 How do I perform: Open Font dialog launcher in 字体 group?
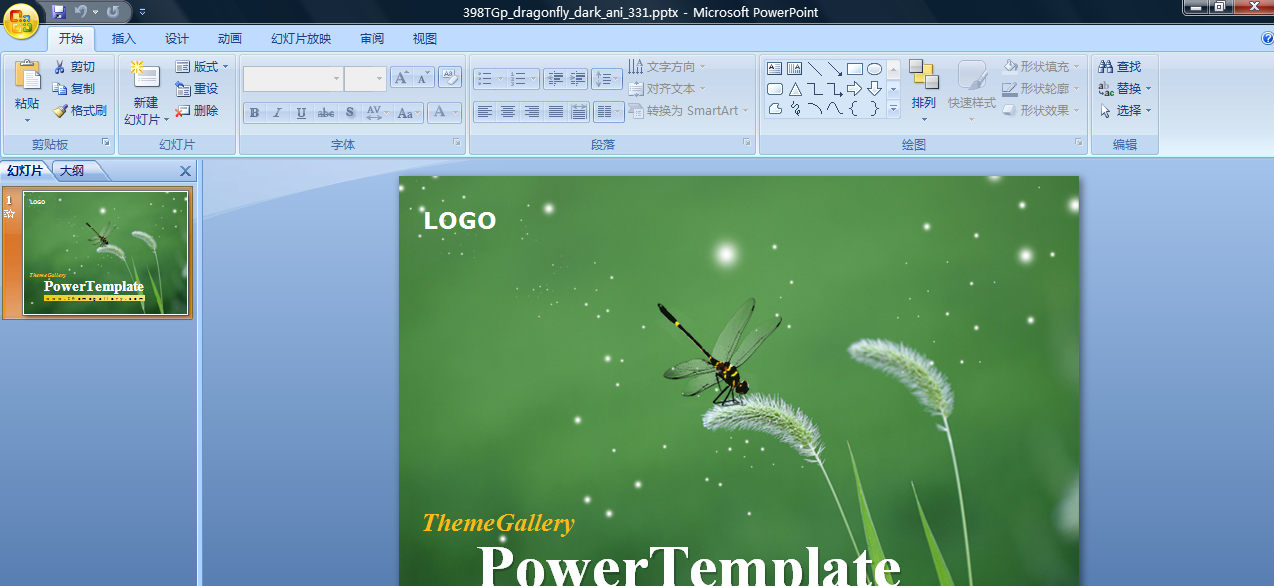point(457,144)
